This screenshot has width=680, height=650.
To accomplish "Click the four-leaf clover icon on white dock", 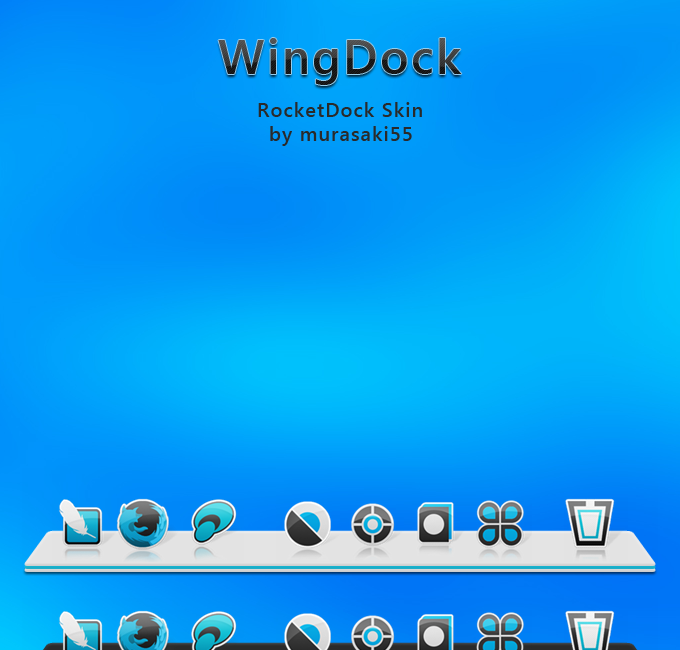I will pos(499,523).
